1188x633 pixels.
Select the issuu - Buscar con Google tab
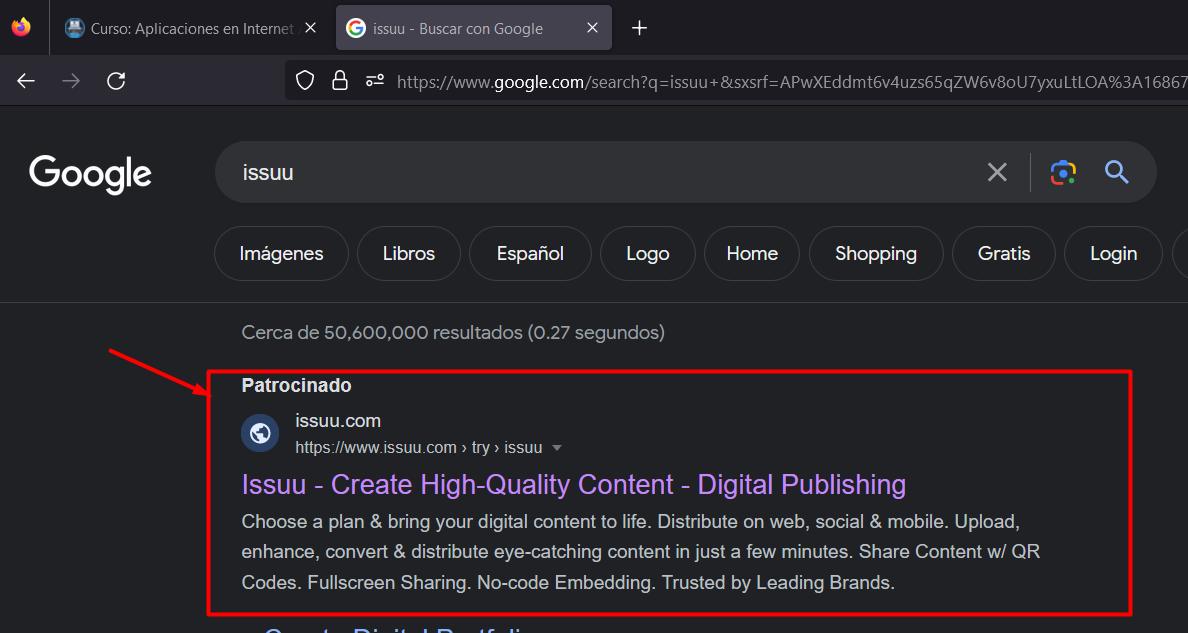point(474,28)
